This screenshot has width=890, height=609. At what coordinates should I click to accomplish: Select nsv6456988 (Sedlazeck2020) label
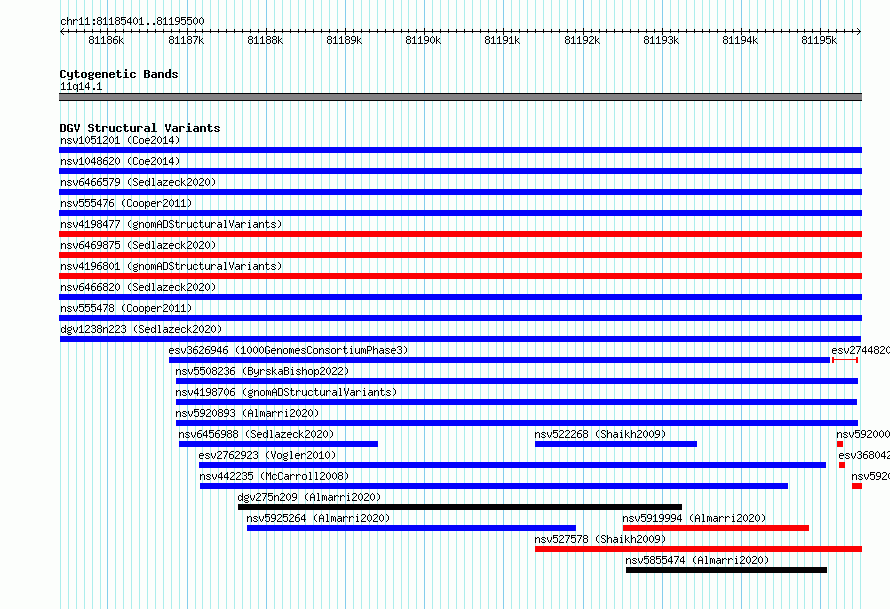point(256,434)
